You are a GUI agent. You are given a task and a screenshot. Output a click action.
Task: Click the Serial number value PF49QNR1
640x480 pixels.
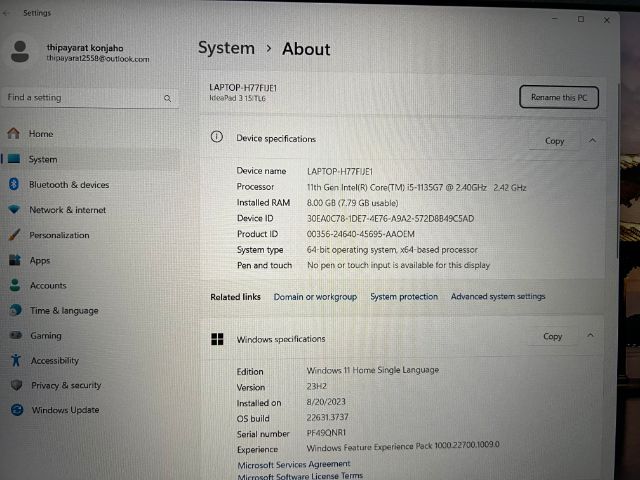click(x=326, y=433)
